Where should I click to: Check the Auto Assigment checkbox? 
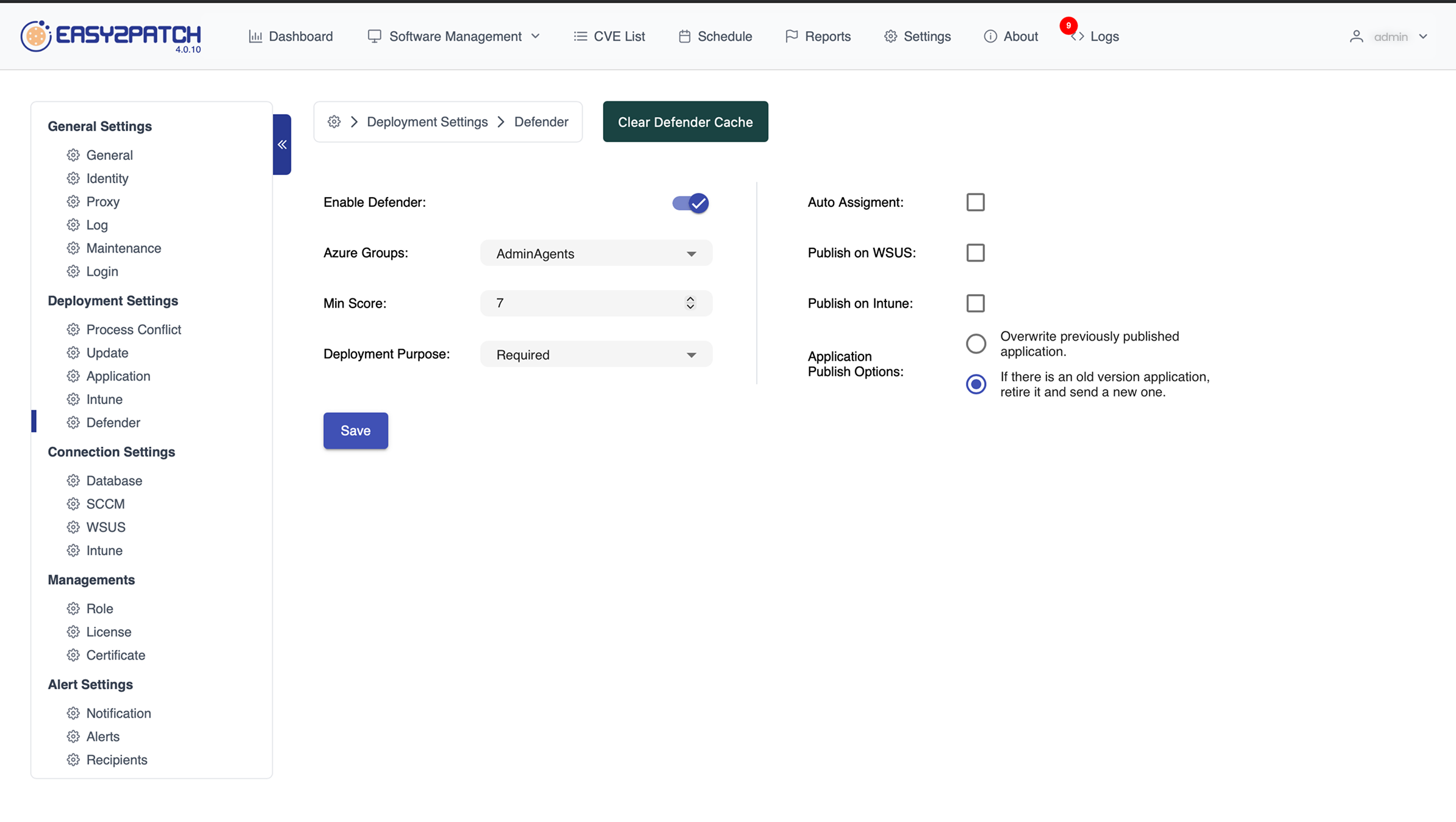click(x=975, y=202)
